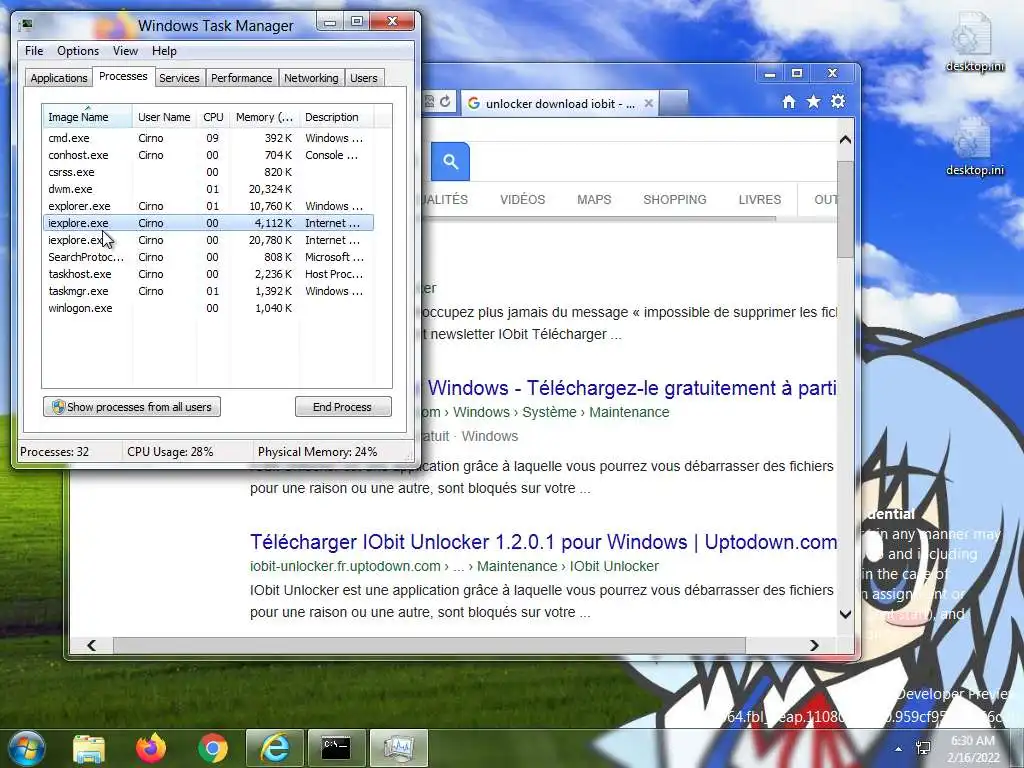
Task: Select upper desktop.ini desktop icon
Action: (x=974, y=42)
